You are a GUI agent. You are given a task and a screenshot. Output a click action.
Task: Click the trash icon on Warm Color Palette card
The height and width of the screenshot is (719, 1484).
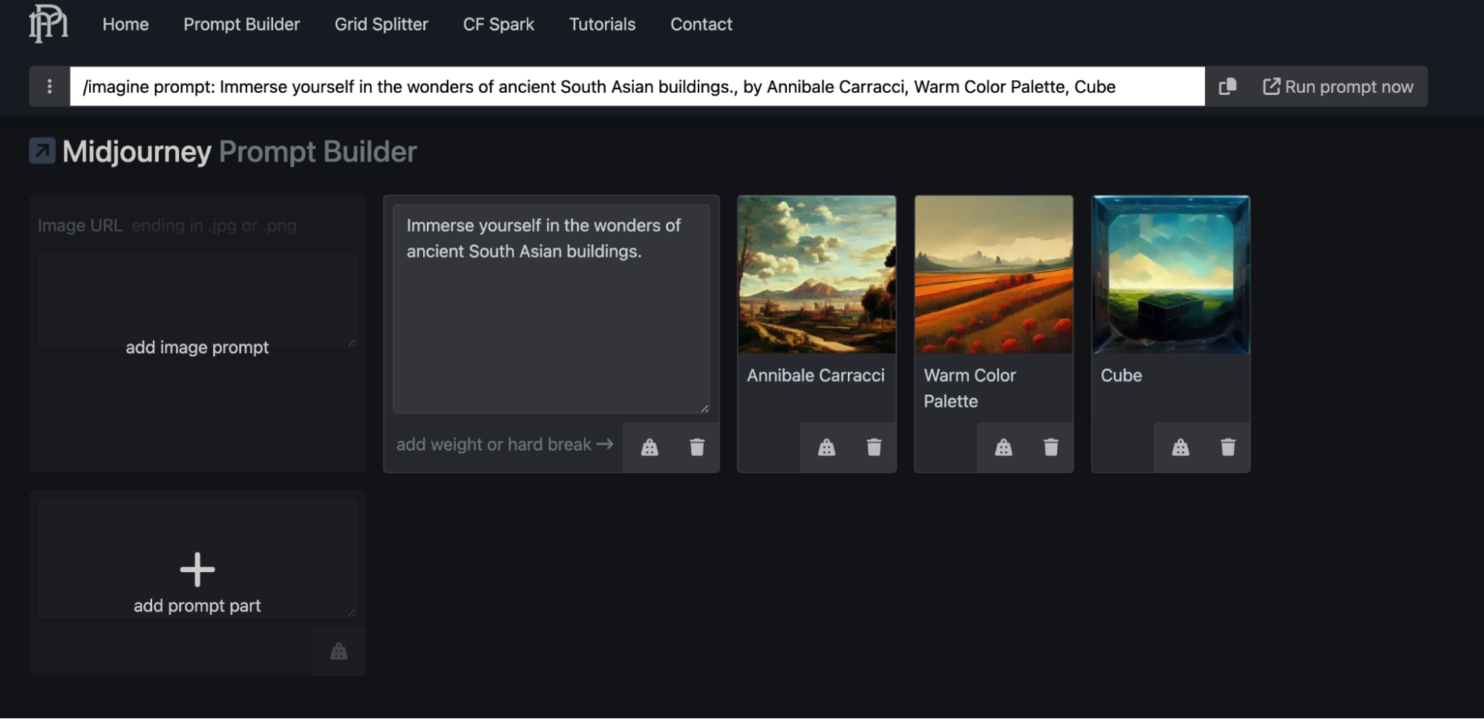(1051, 447)
